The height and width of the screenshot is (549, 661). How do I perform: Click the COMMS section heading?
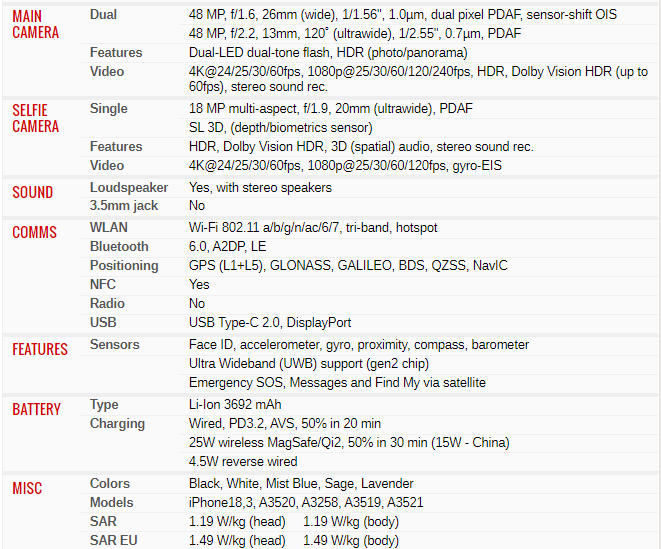click(x=35, y=233)
